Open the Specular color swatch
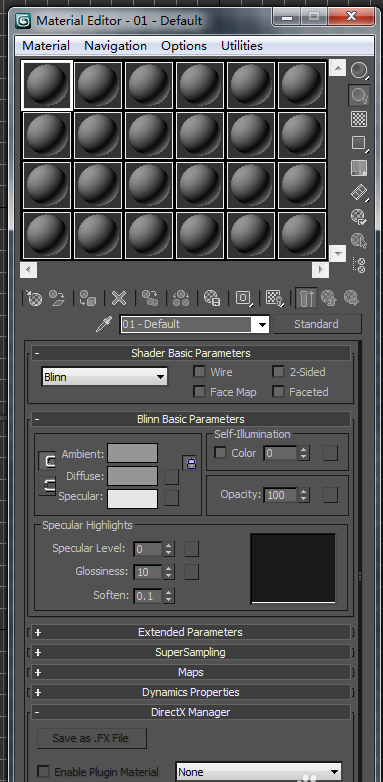The height and width of the screenshot is (782, 383). 133,498
